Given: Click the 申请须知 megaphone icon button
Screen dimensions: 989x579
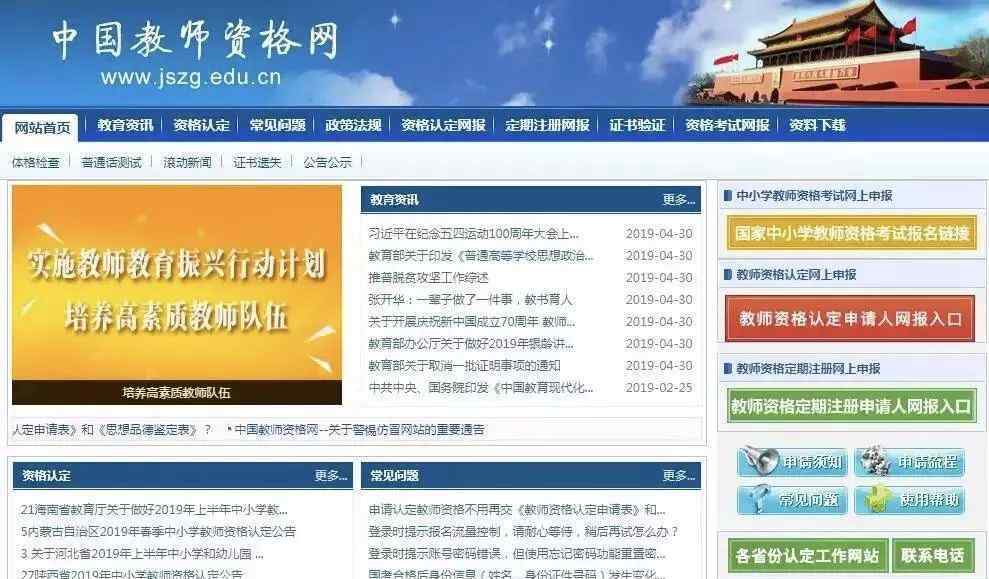Looking at the screenshot, I should pyautogui.click(x=792, y=462).
